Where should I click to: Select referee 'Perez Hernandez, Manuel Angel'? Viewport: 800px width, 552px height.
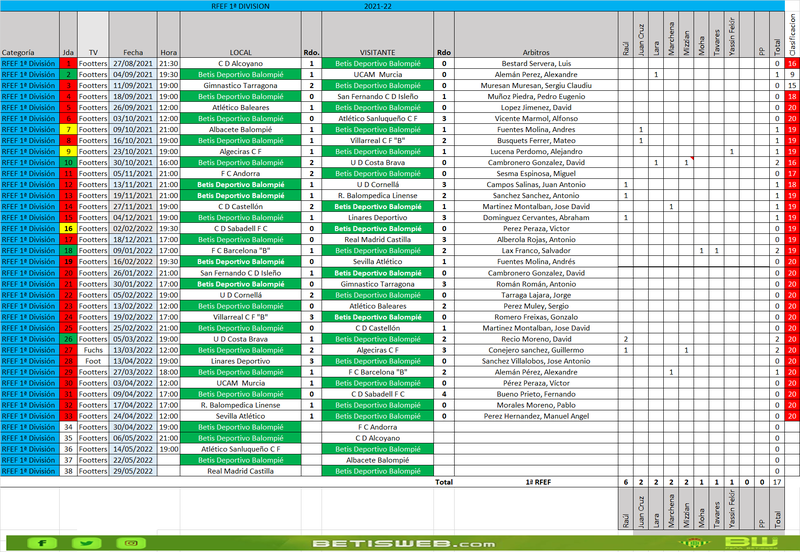pos(536,416)
